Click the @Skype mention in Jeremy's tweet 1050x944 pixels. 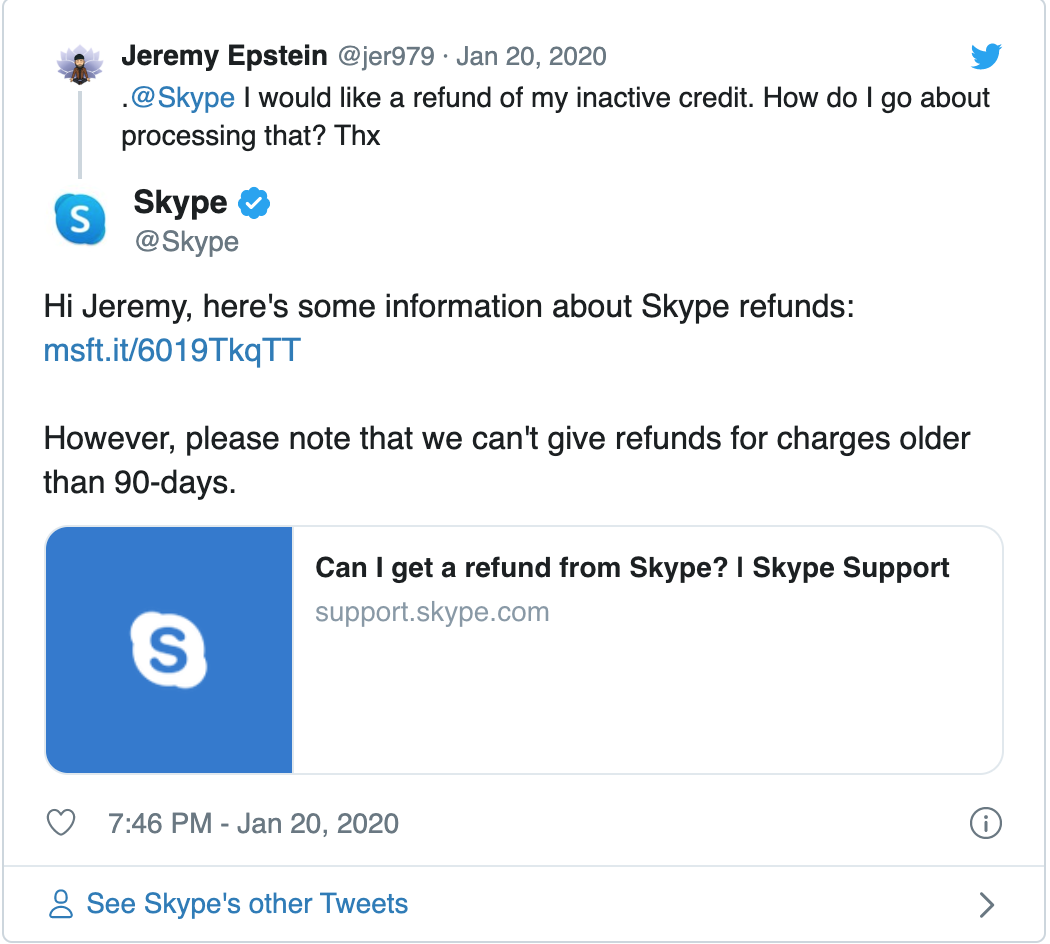pyautogui.click(x=183, y=98)
